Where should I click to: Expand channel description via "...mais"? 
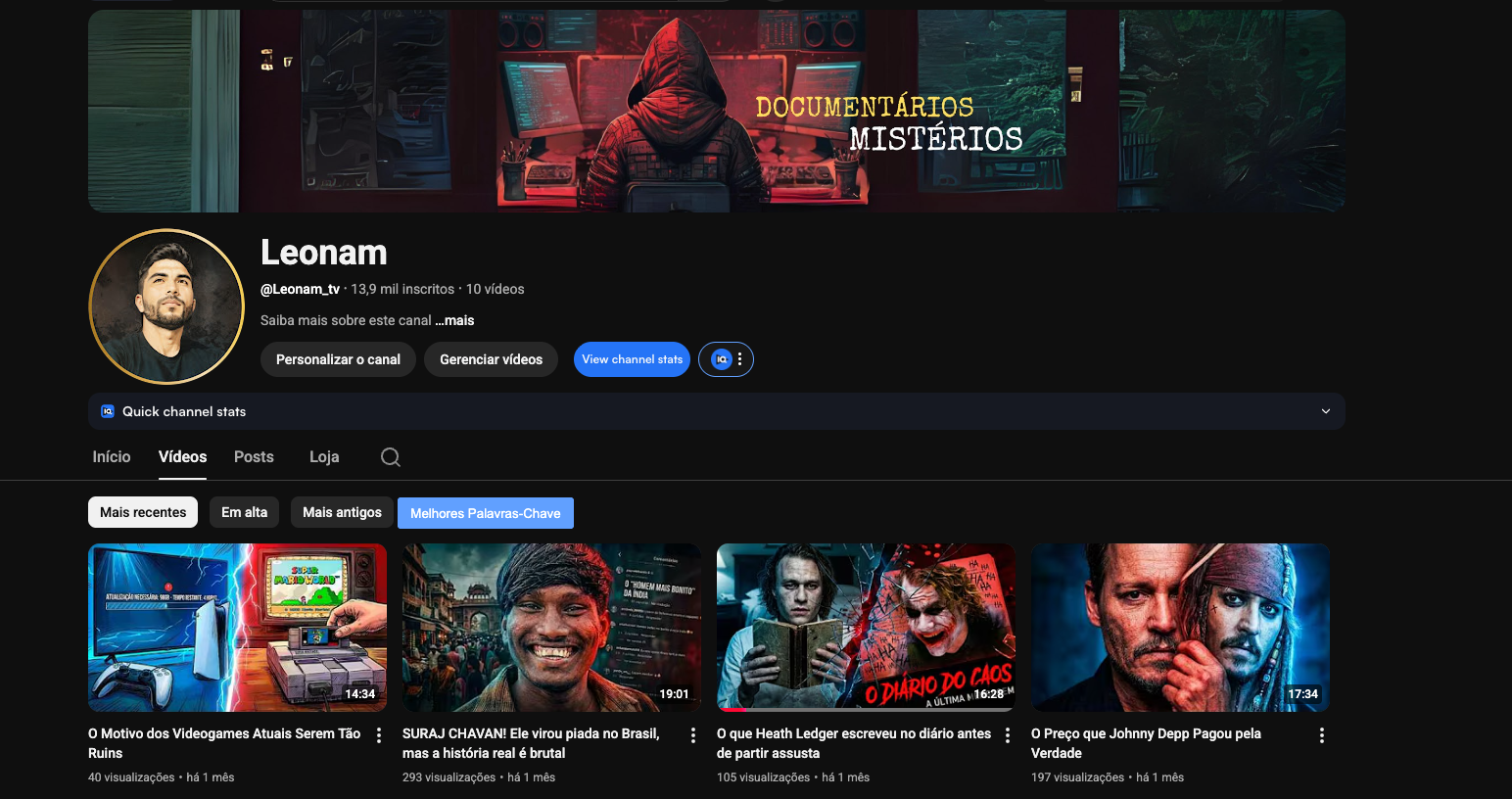455,320
